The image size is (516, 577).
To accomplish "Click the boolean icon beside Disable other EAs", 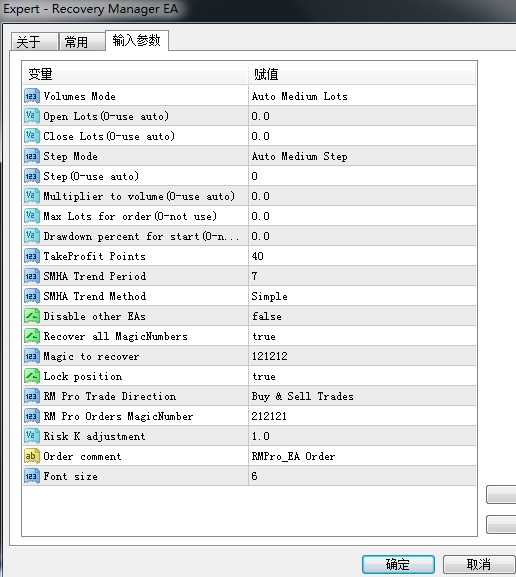I will pos(32,316).
